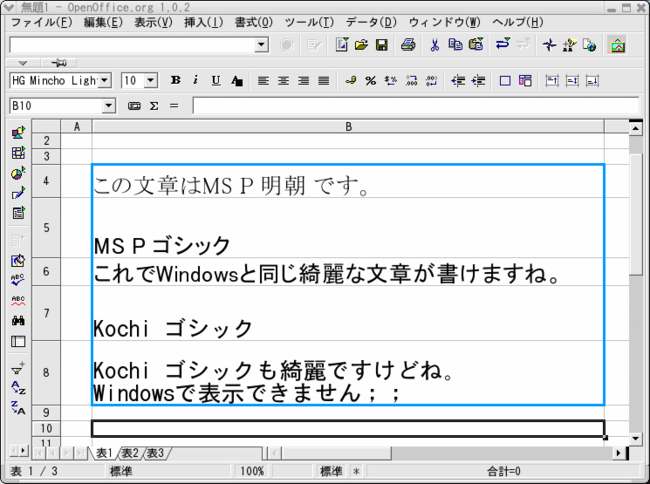Select row 10 header
The image size is (650, 484).
coord(46,428)
